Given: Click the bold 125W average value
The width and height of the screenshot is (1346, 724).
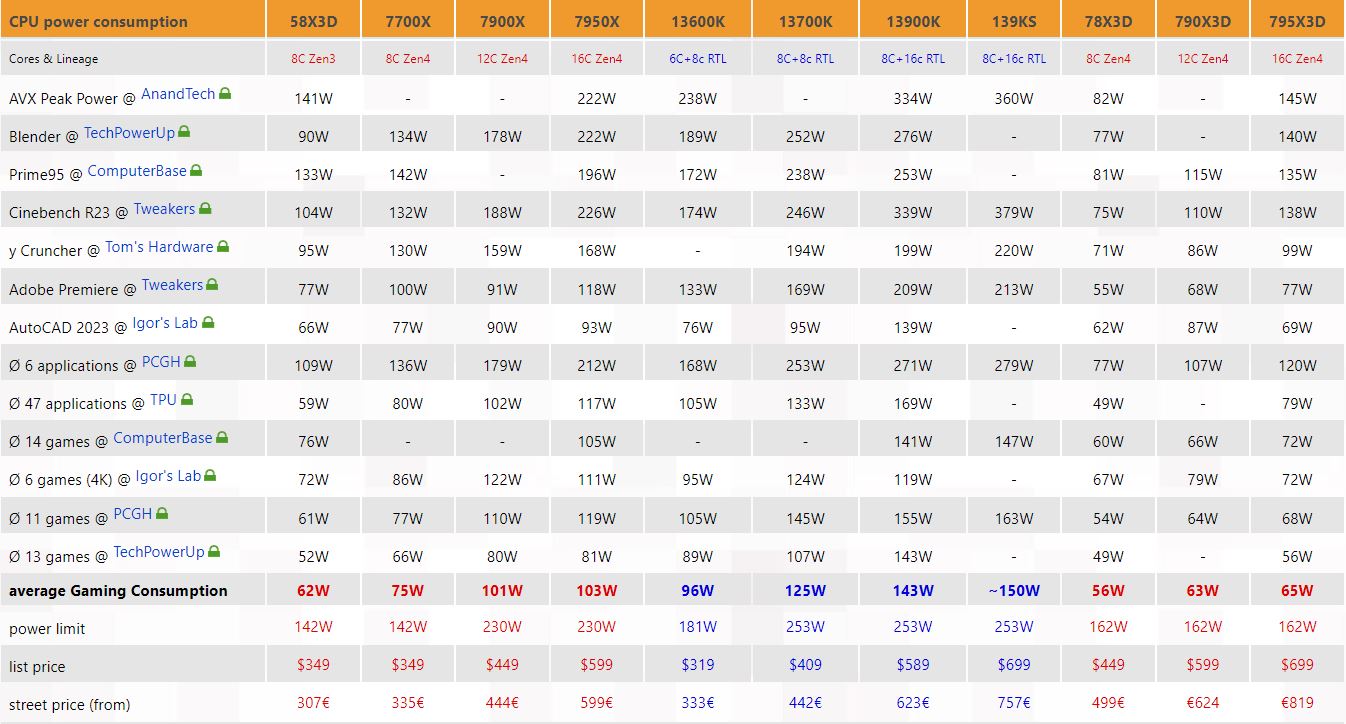Looking at the screenshot, I should (x=805, y=590).
